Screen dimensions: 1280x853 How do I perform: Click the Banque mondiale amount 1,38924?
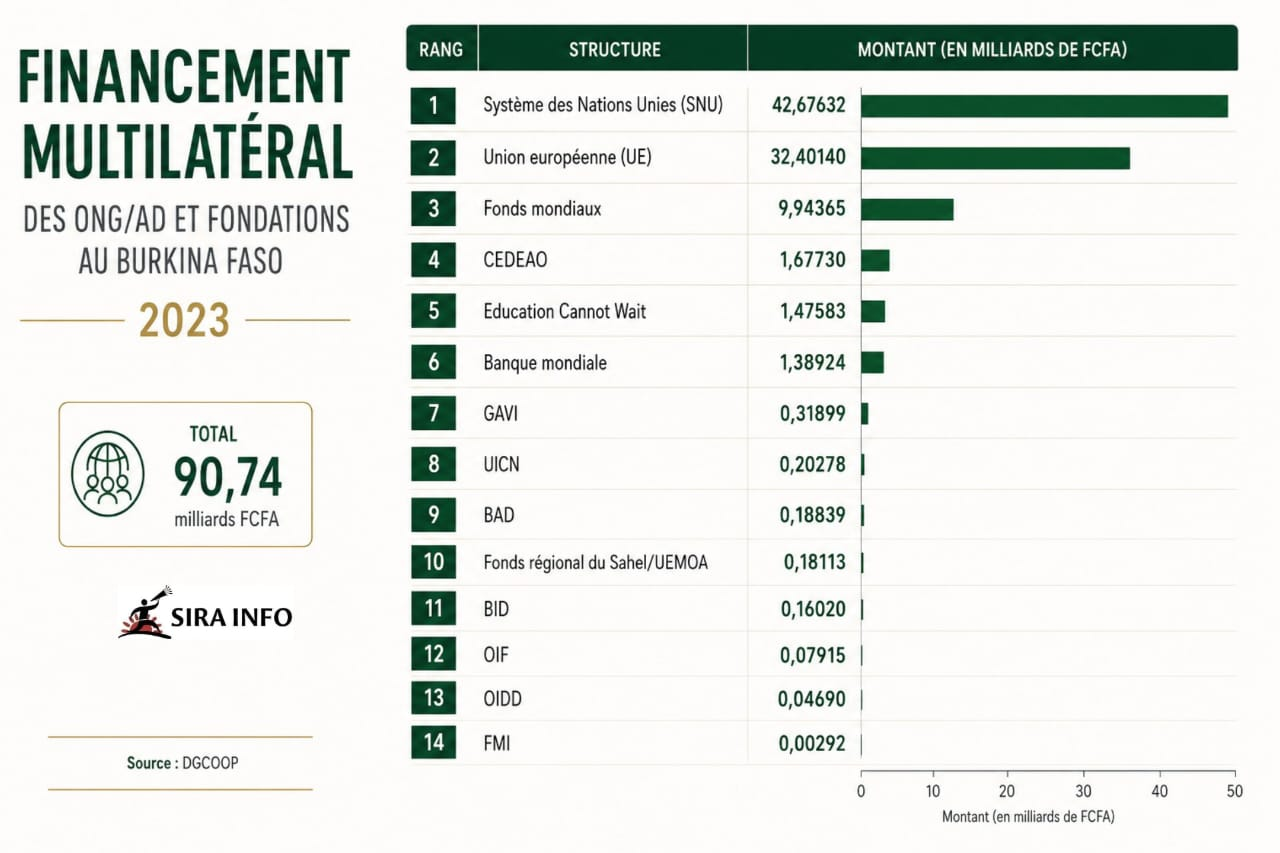[x=812, y=362]
